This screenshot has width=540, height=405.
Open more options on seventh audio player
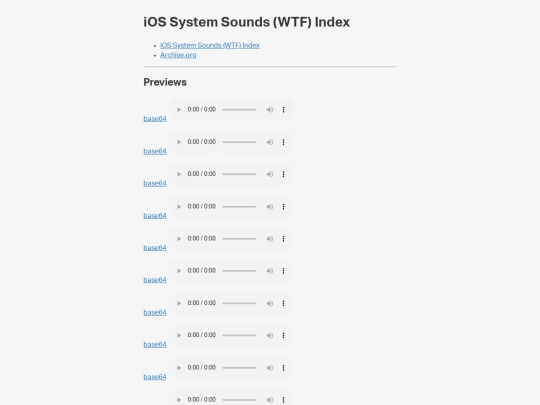[x=283, y=303]
